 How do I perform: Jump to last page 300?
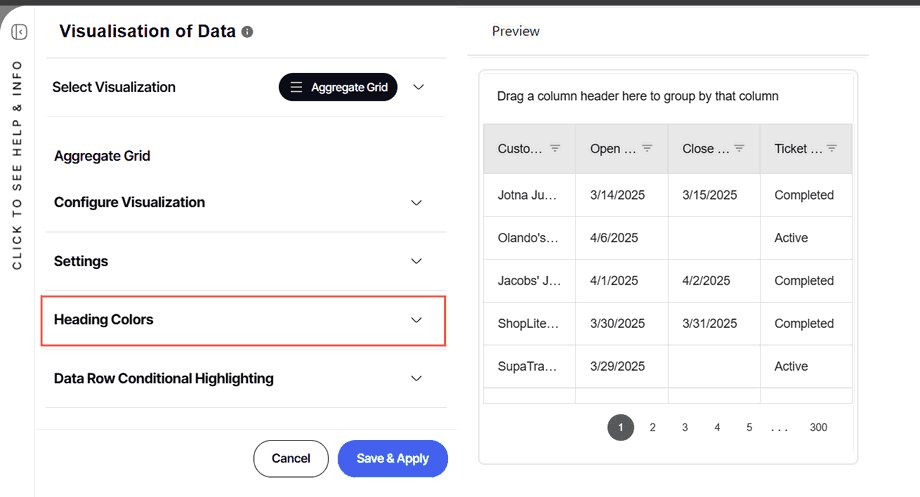[x=818, y=428]
